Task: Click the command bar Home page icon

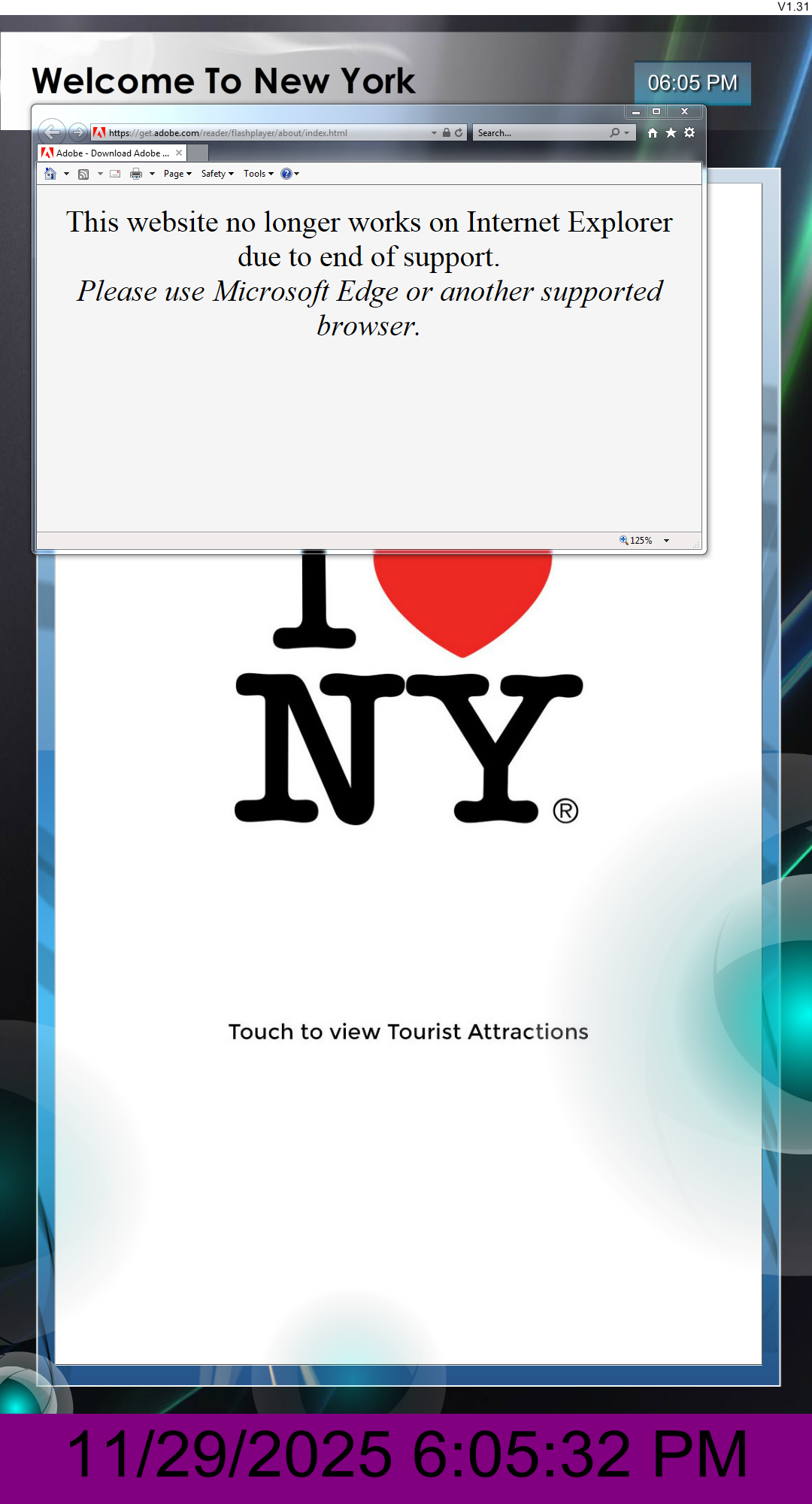Action: click(50, 174)
